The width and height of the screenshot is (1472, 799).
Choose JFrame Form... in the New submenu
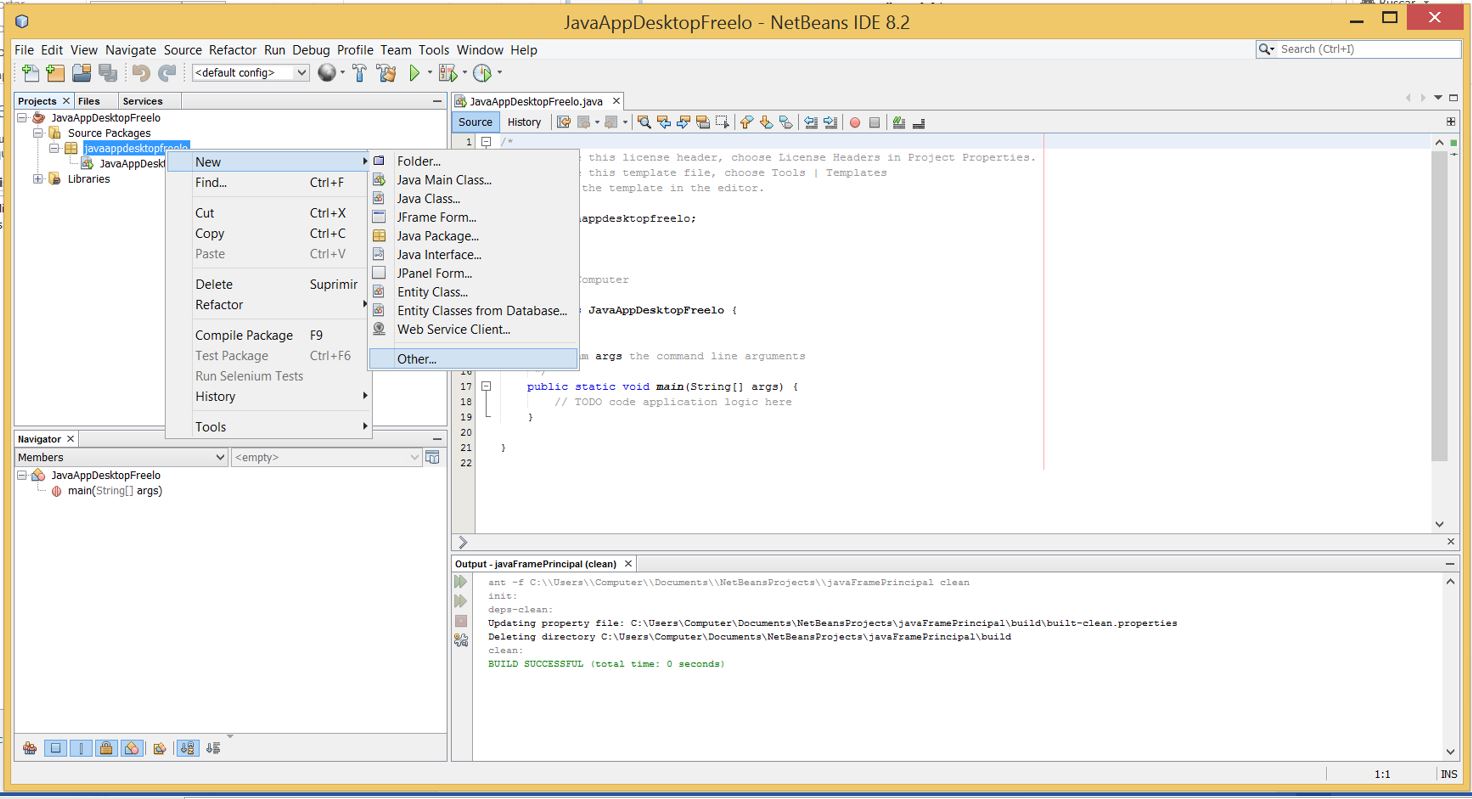(x=473, y=217)
